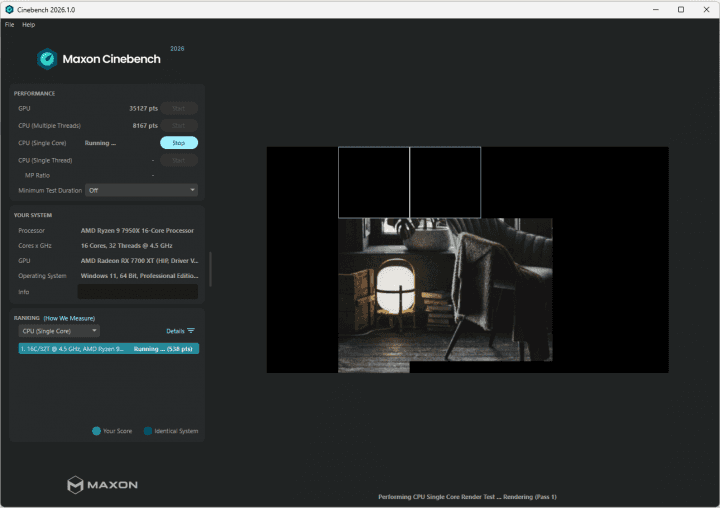The width and height of the screenshot is (720, 508).
Task: Close the Cinebench window
Action: (707, 9)
